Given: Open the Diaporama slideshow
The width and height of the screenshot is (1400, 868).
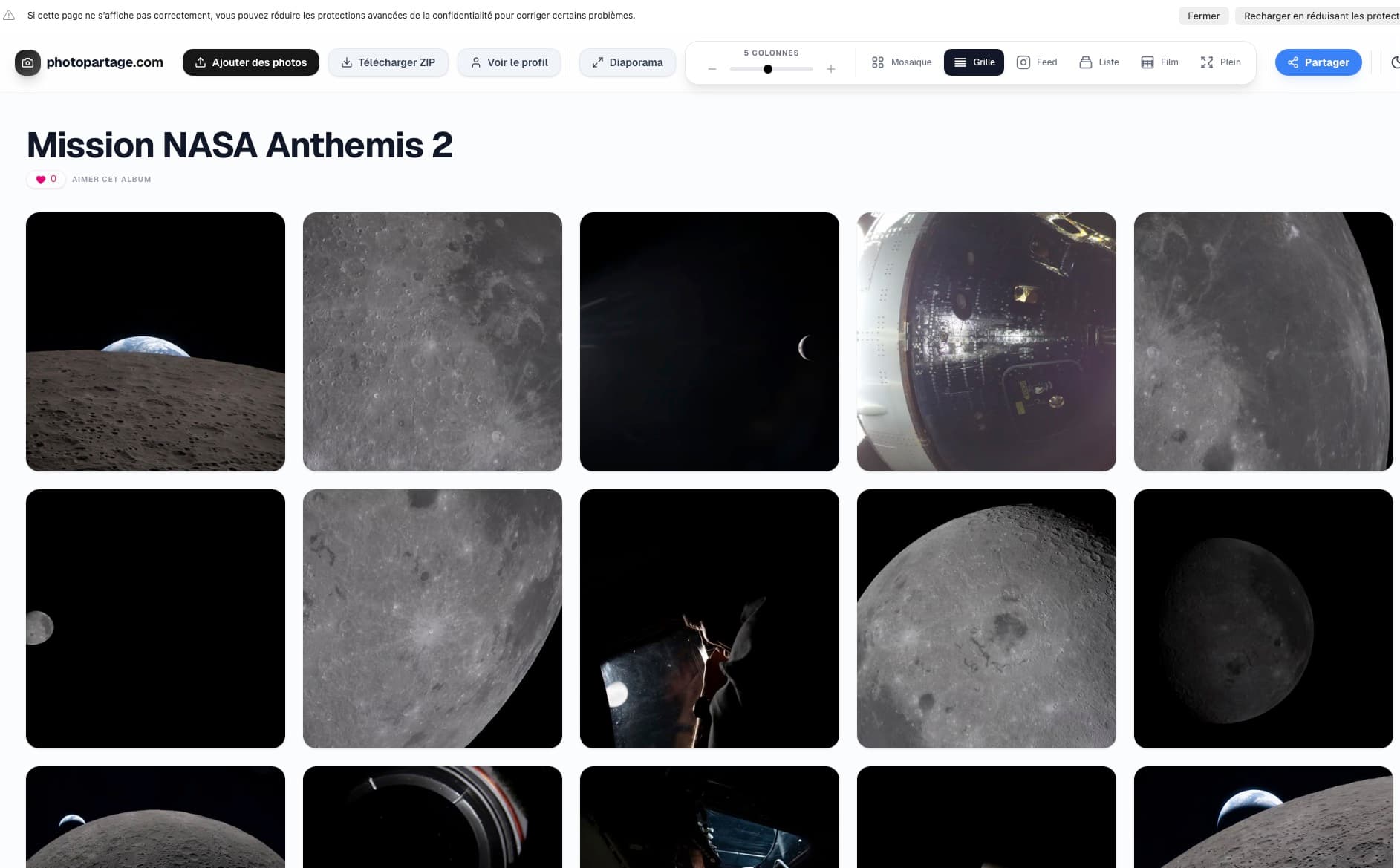Looking at the screenshot, I should pos(627,62).
